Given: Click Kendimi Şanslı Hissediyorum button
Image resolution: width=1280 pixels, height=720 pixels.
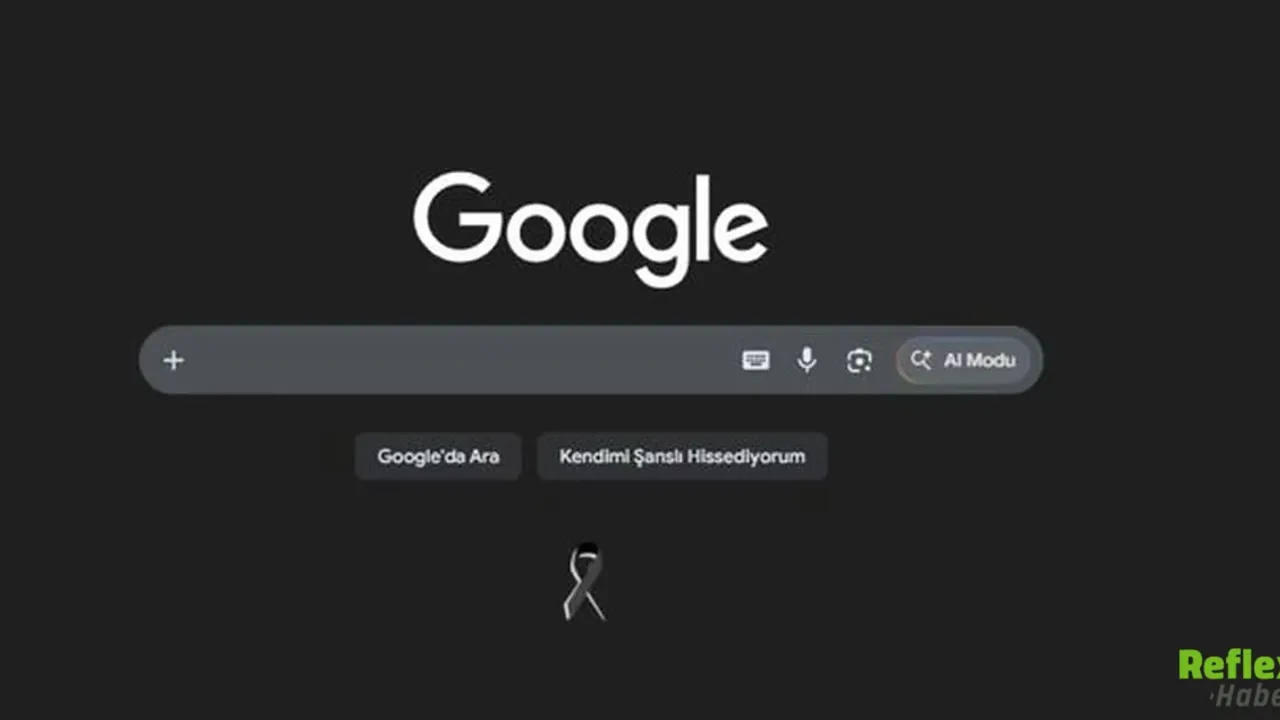Looking at the screenshot, I should coord(682,456).
